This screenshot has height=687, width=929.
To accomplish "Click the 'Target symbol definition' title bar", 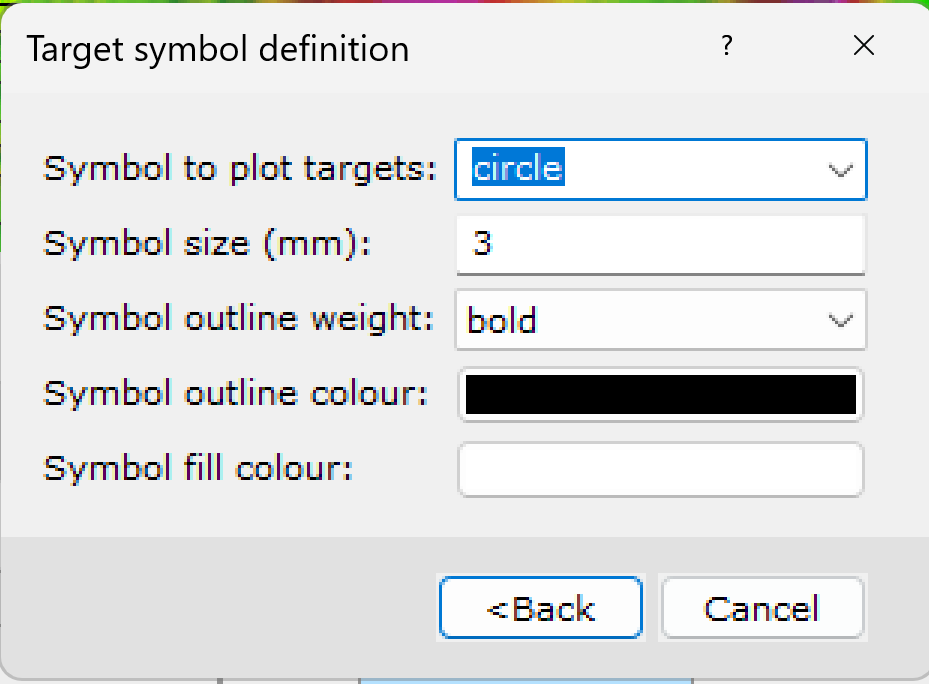I will [x=218, y=49].
